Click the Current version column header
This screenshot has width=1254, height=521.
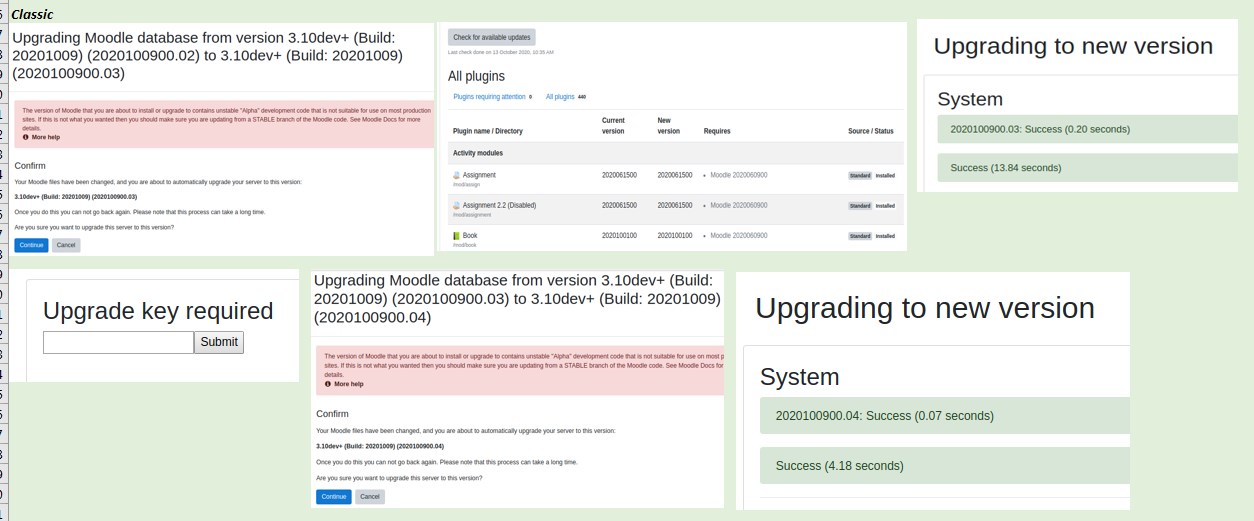click(613, 125)
